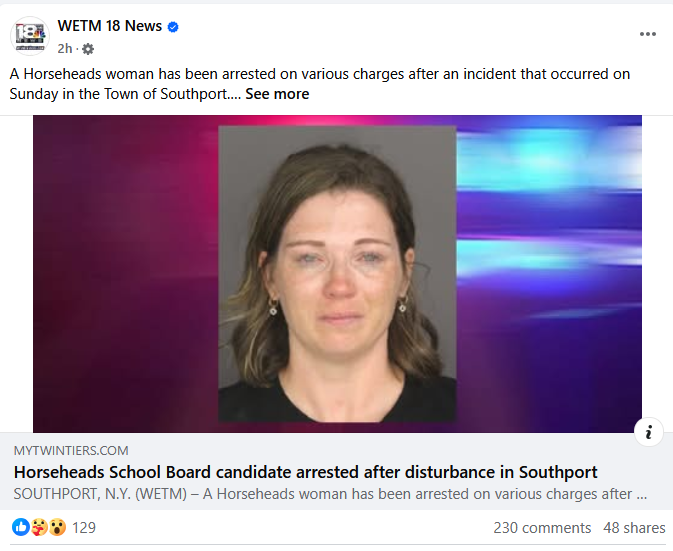Click the link info "i" icon
The image size is (673, 551).
649,432
